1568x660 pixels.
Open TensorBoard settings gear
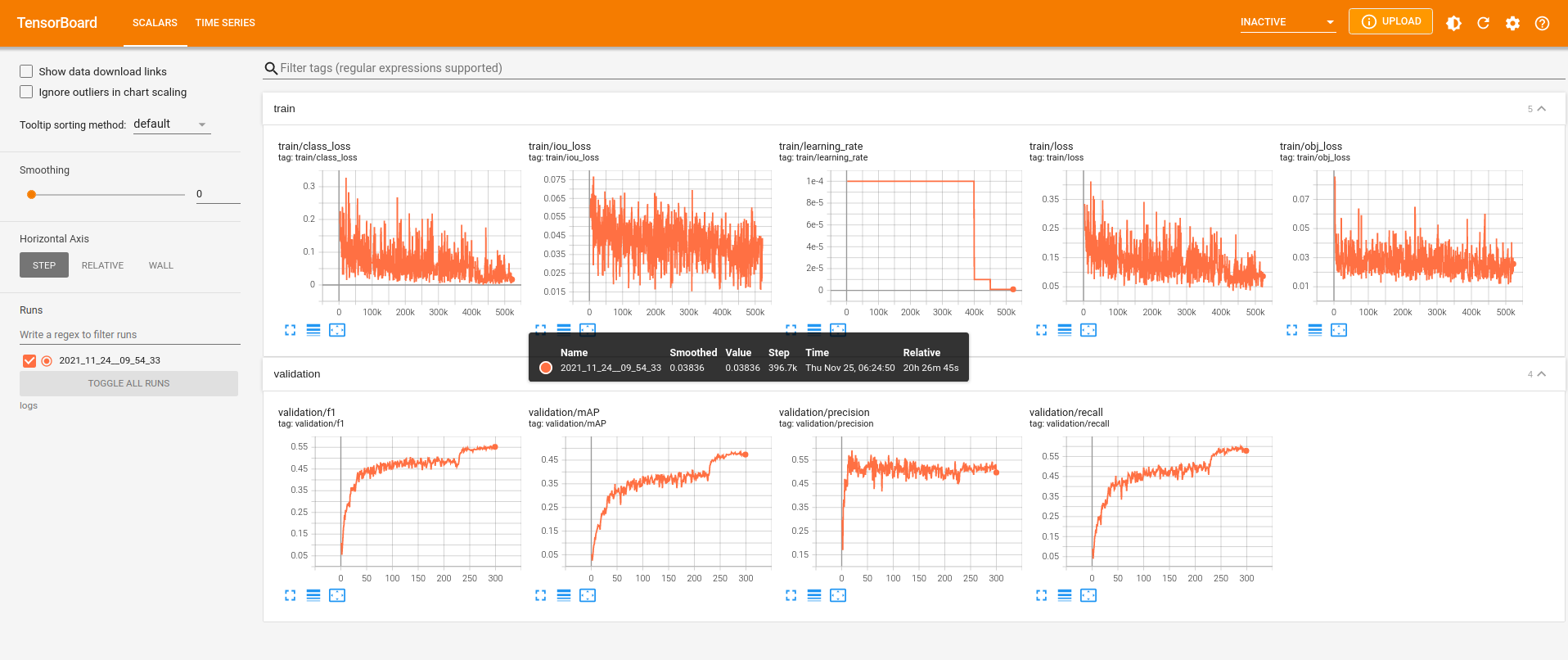(x=1512, y=23)
